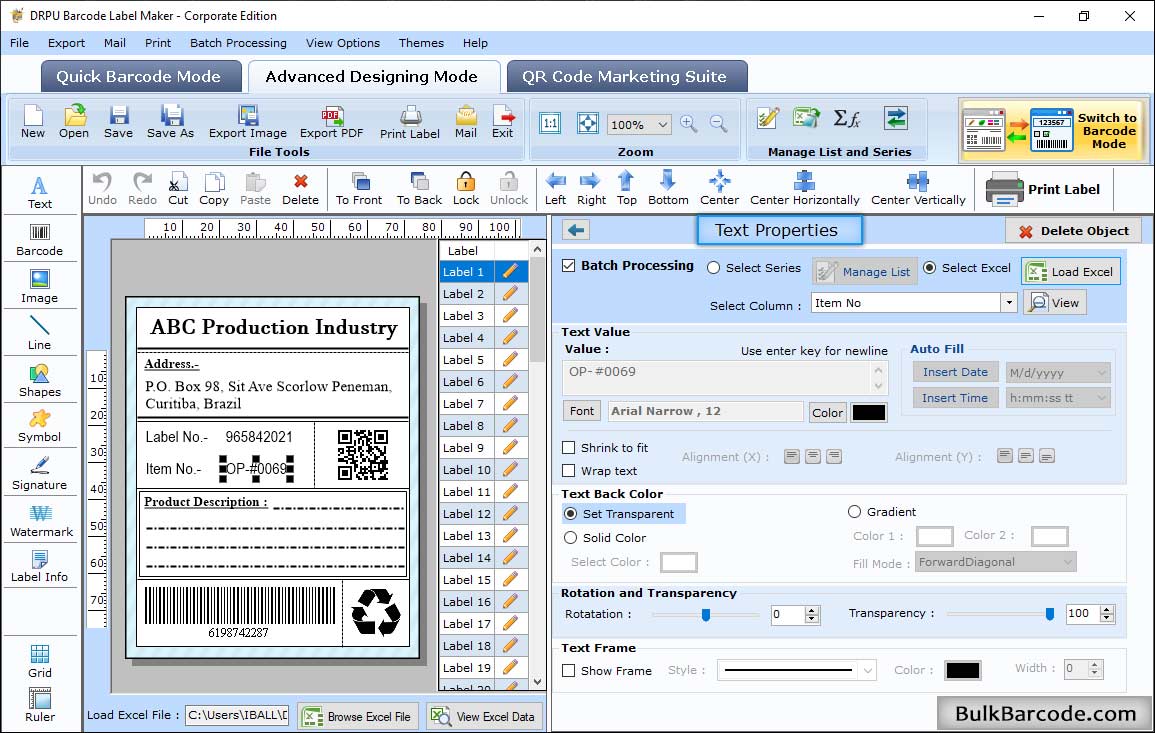Open the formula series icon
Screen dimensions: 1155x733
846,118
